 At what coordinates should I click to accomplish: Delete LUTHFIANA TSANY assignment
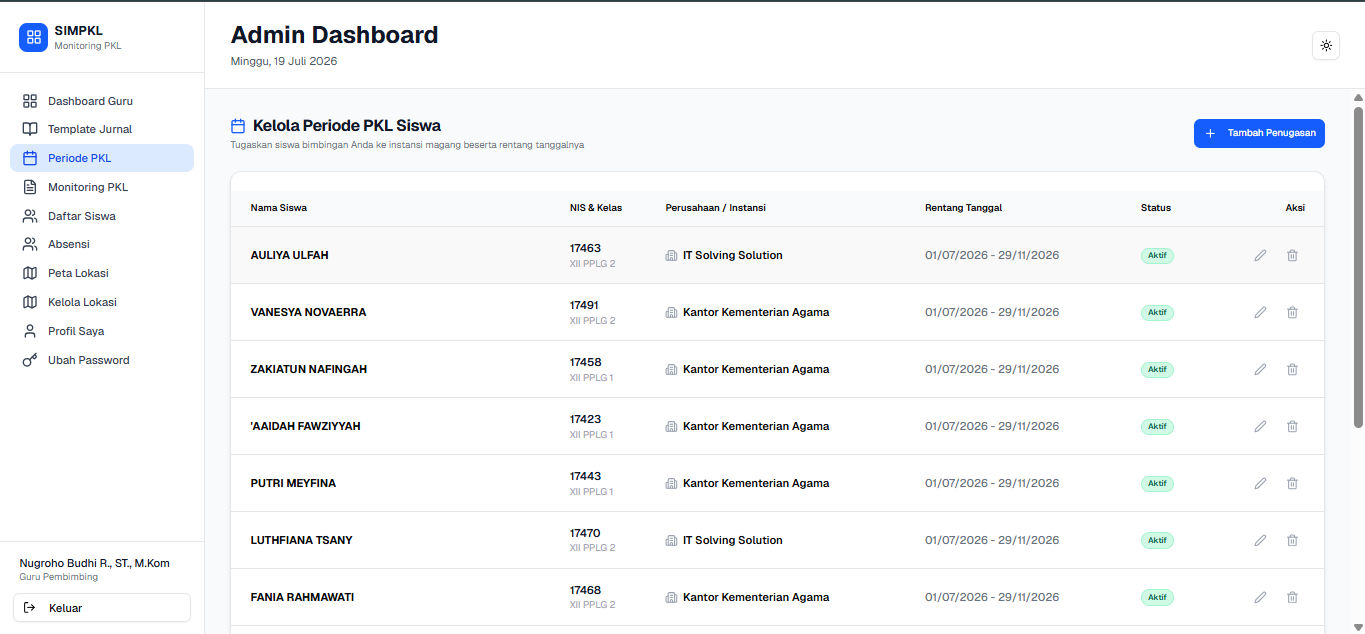(x=1292, y=540)
